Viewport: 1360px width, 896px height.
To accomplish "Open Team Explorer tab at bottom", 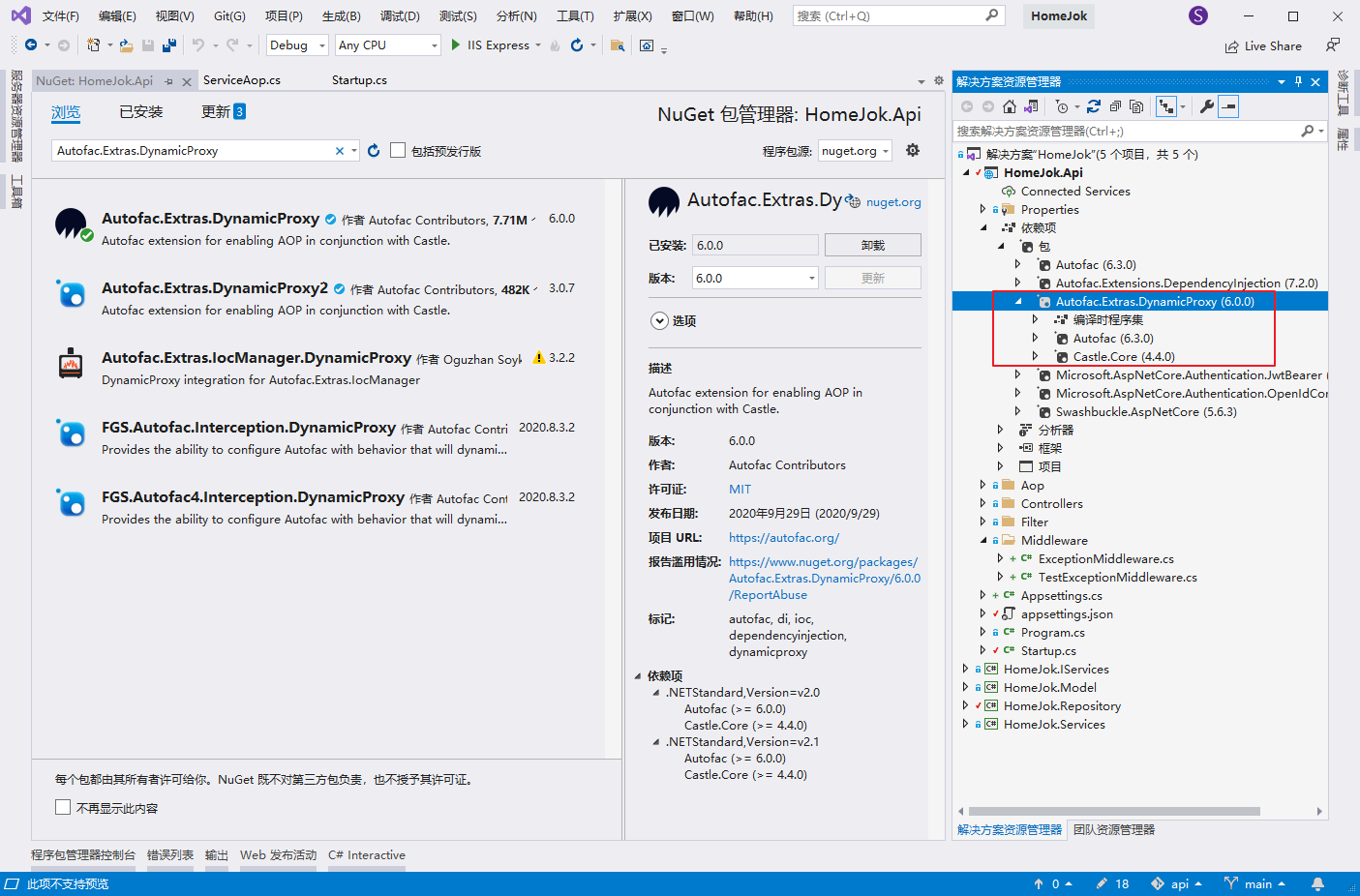I will 1113,829.
